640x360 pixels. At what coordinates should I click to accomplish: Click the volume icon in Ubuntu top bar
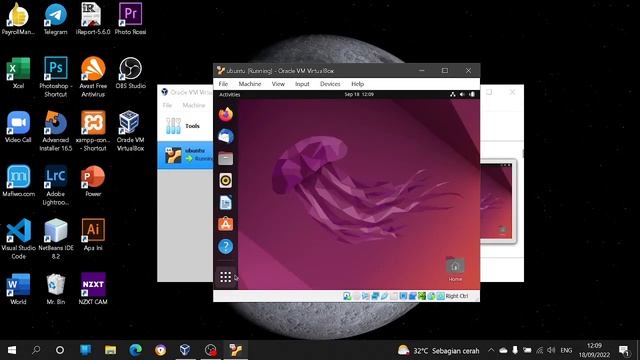coord(462,94)
